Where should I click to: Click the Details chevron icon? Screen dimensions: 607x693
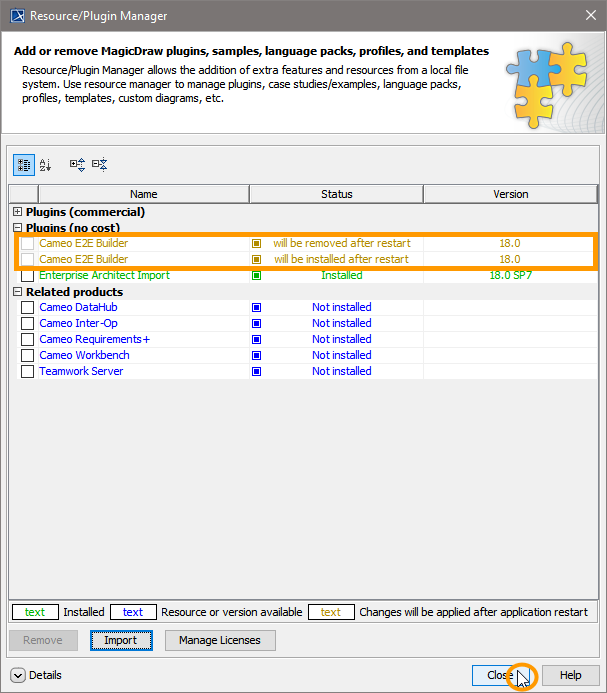pyautogui.click(x=18, y=675)
